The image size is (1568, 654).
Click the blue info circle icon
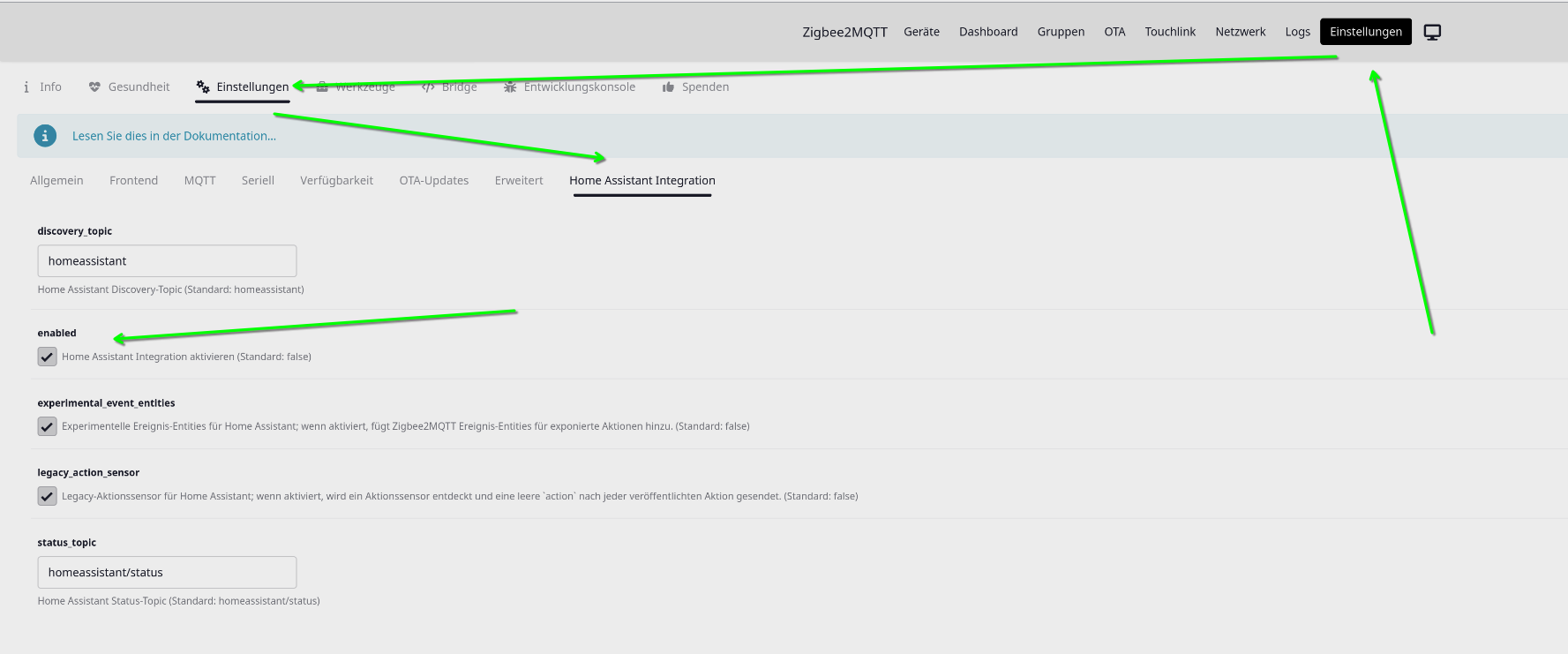coord(45,136)
